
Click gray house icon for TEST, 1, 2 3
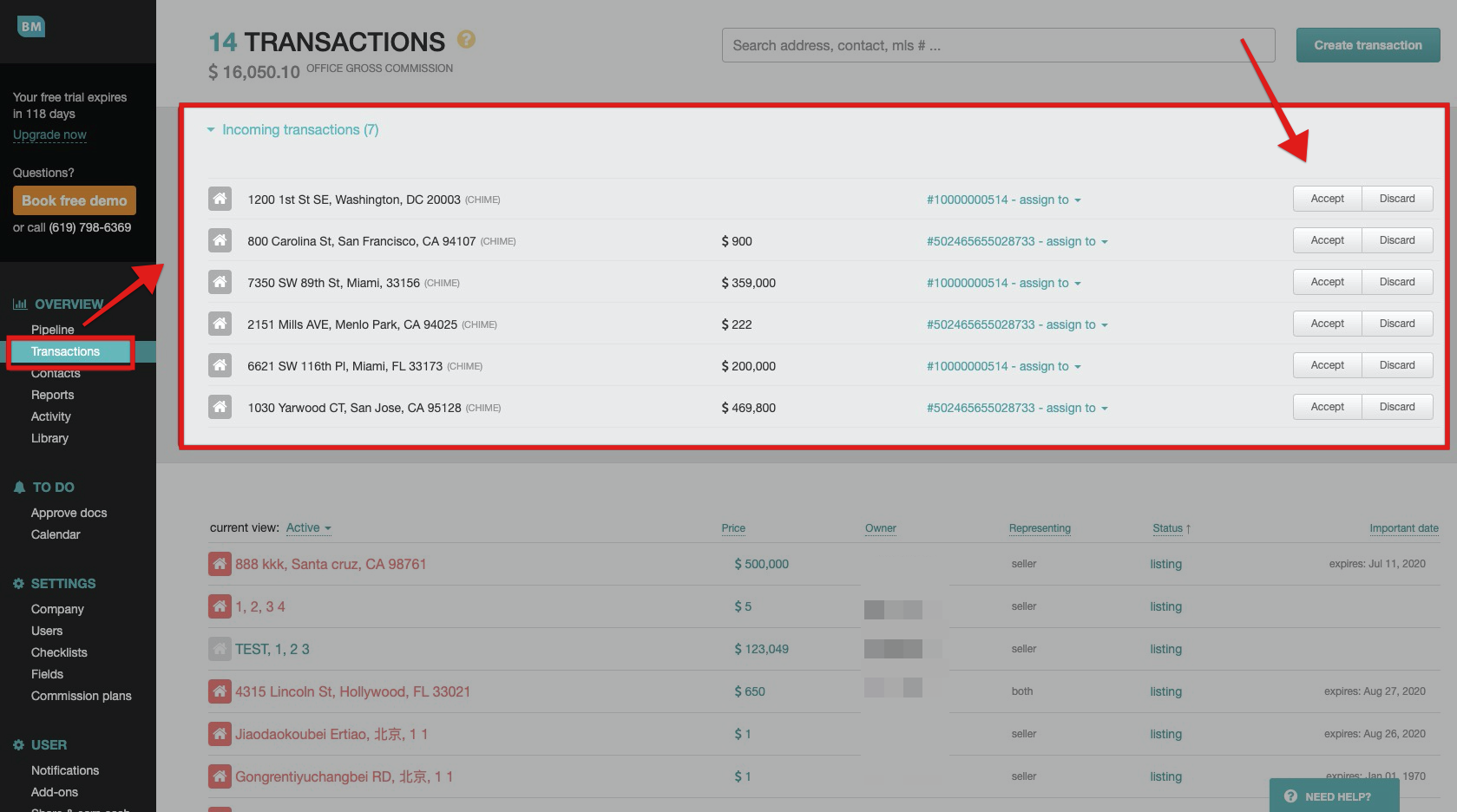[x=220, y=649]
